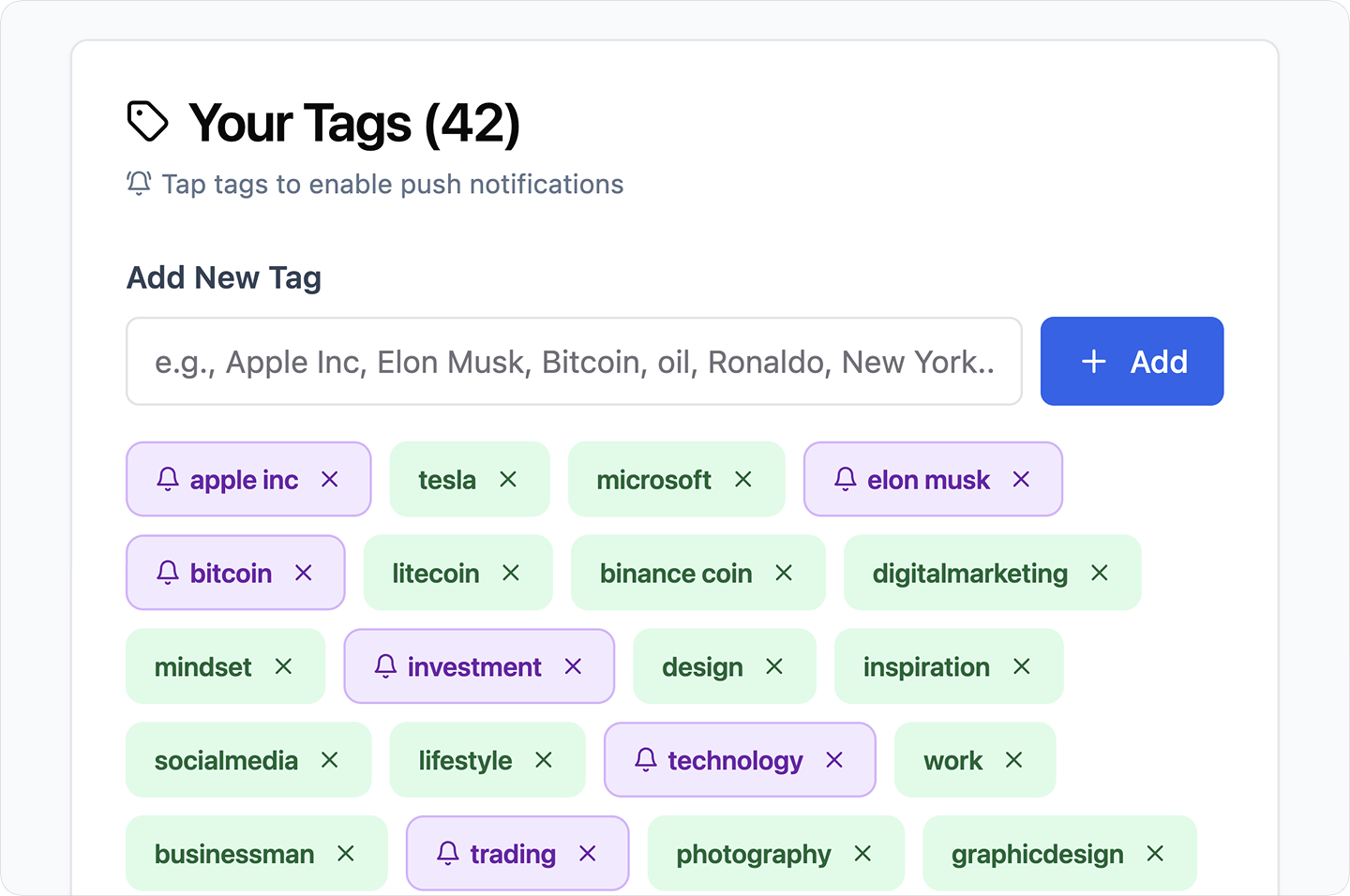This screenshot has width=1350, height=896.
Task: Click the tag icon beside Your Tags
Action: [x=147, y=122]
